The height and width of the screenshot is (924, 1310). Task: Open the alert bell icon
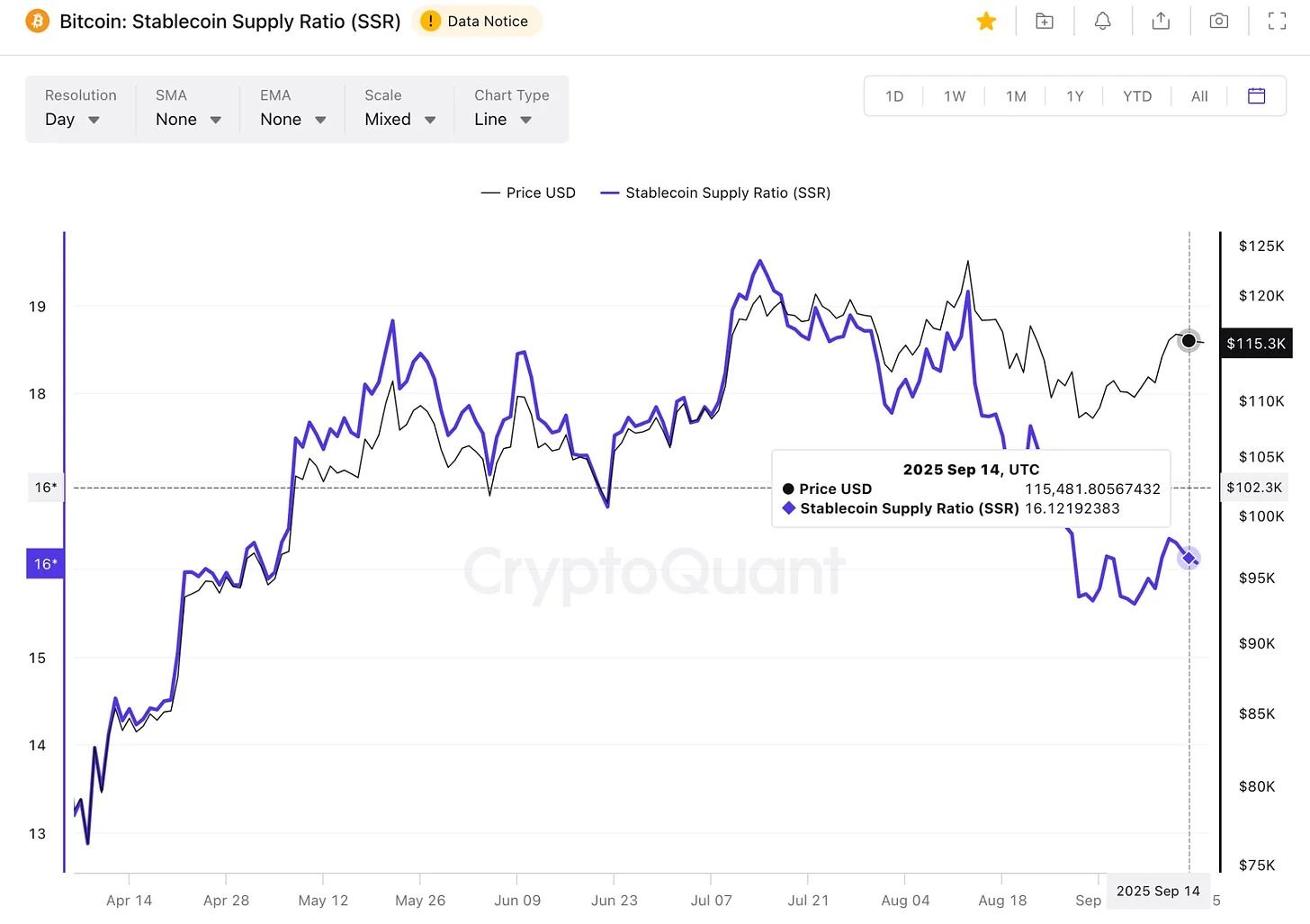click(x=1102, y=22)
